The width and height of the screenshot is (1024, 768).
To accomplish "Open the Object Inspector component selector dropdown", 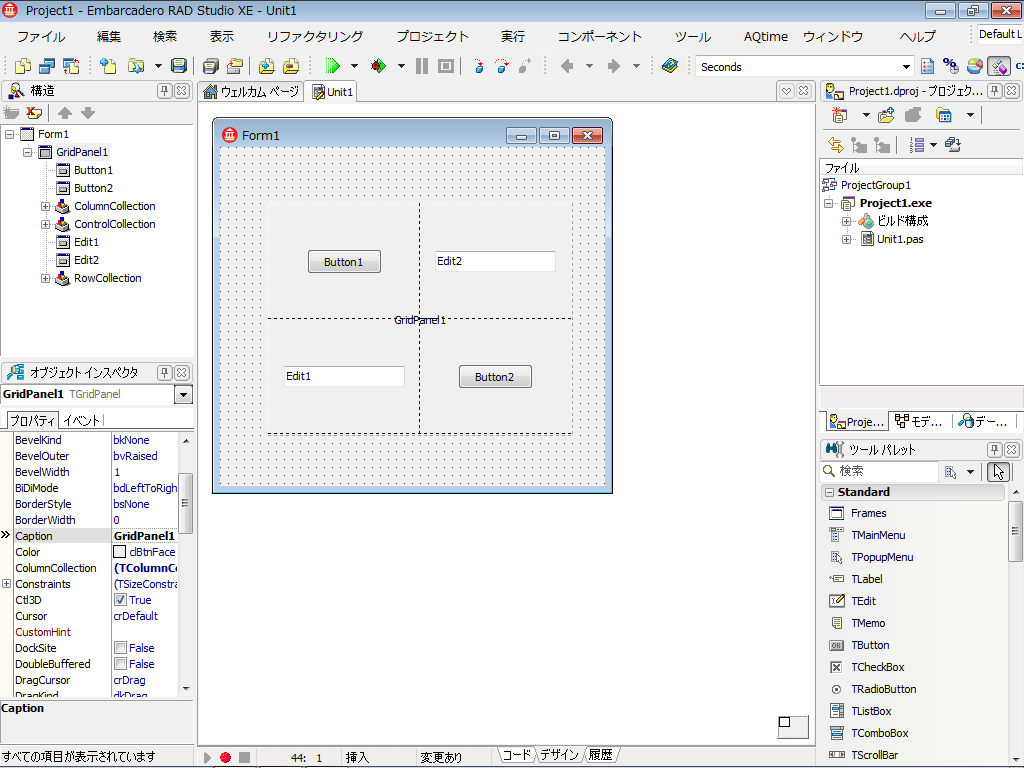I will tap(184, 394).
